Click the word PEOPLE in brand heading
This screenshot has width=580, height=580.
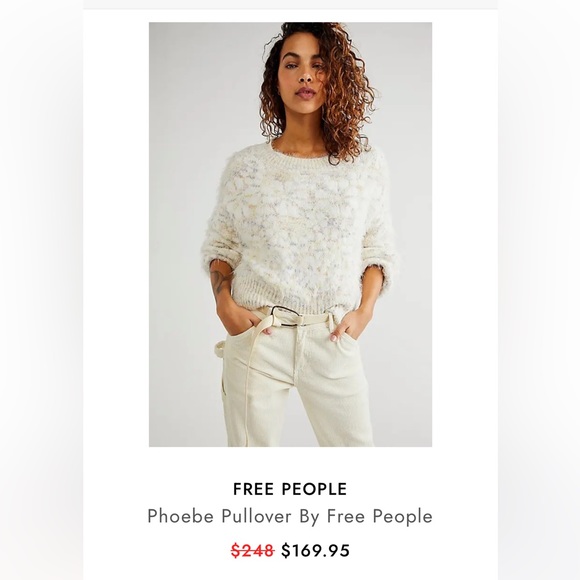pos(314,489)
